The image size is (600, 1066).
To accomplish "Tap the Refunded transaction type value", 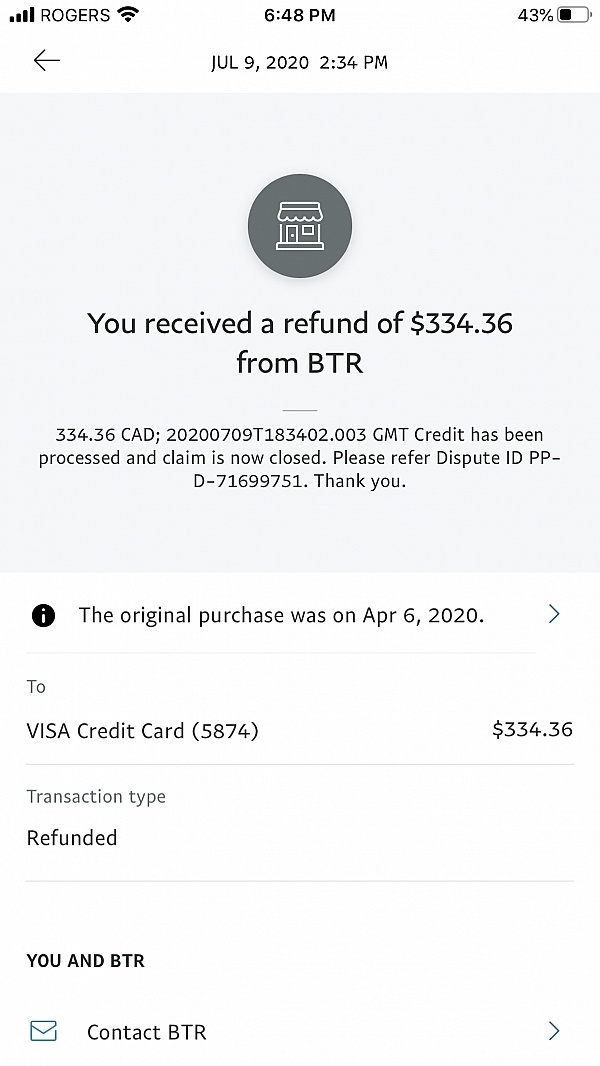I will (72, 838).
